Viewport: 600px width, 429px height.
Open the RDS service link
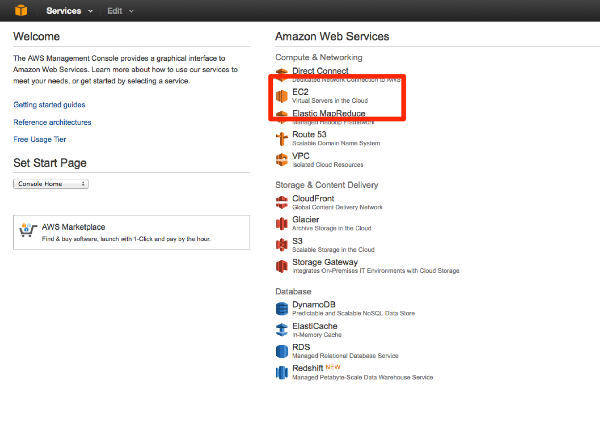tap(301, 347)
